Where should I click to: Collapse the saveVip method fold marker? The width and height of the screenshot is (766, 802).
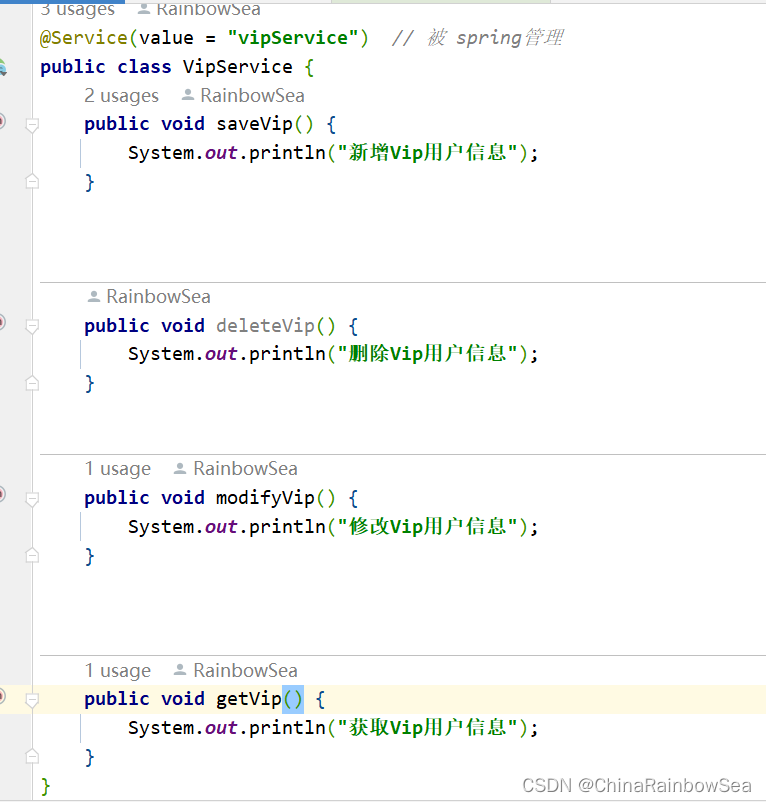(x=32, y=124)
